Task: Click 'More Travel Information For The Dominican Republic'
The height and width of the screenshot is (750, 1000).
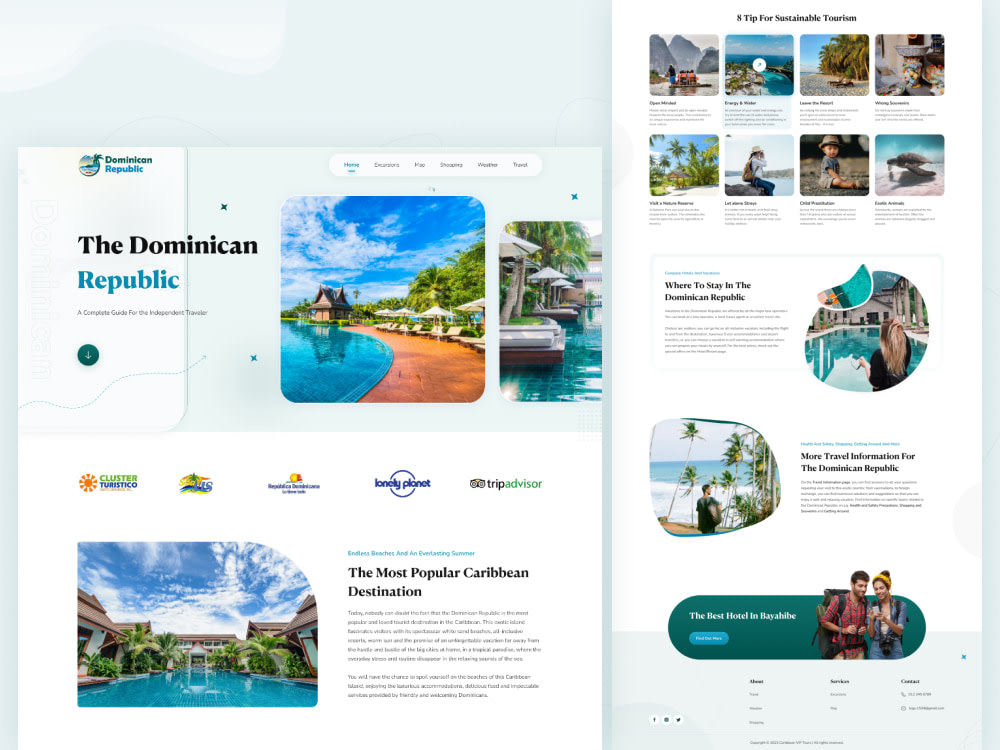Action: coord(858,462)
